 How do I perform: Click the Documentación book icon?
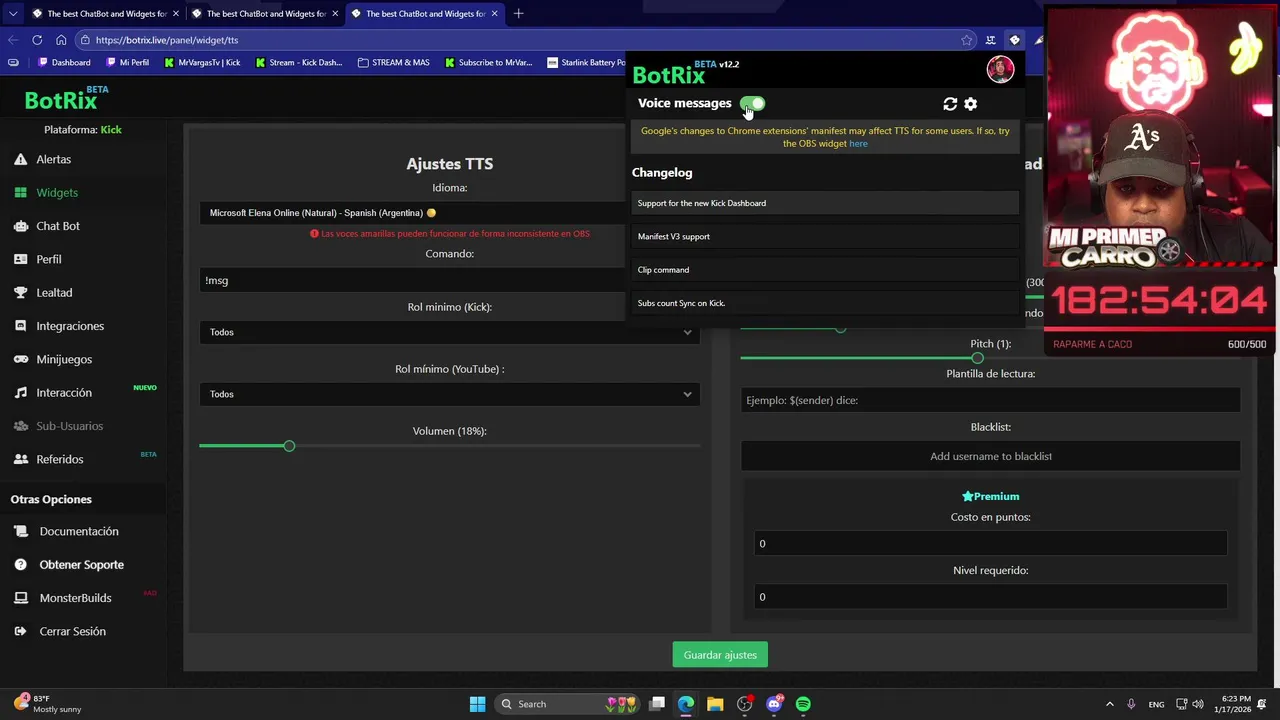(20, 531)
